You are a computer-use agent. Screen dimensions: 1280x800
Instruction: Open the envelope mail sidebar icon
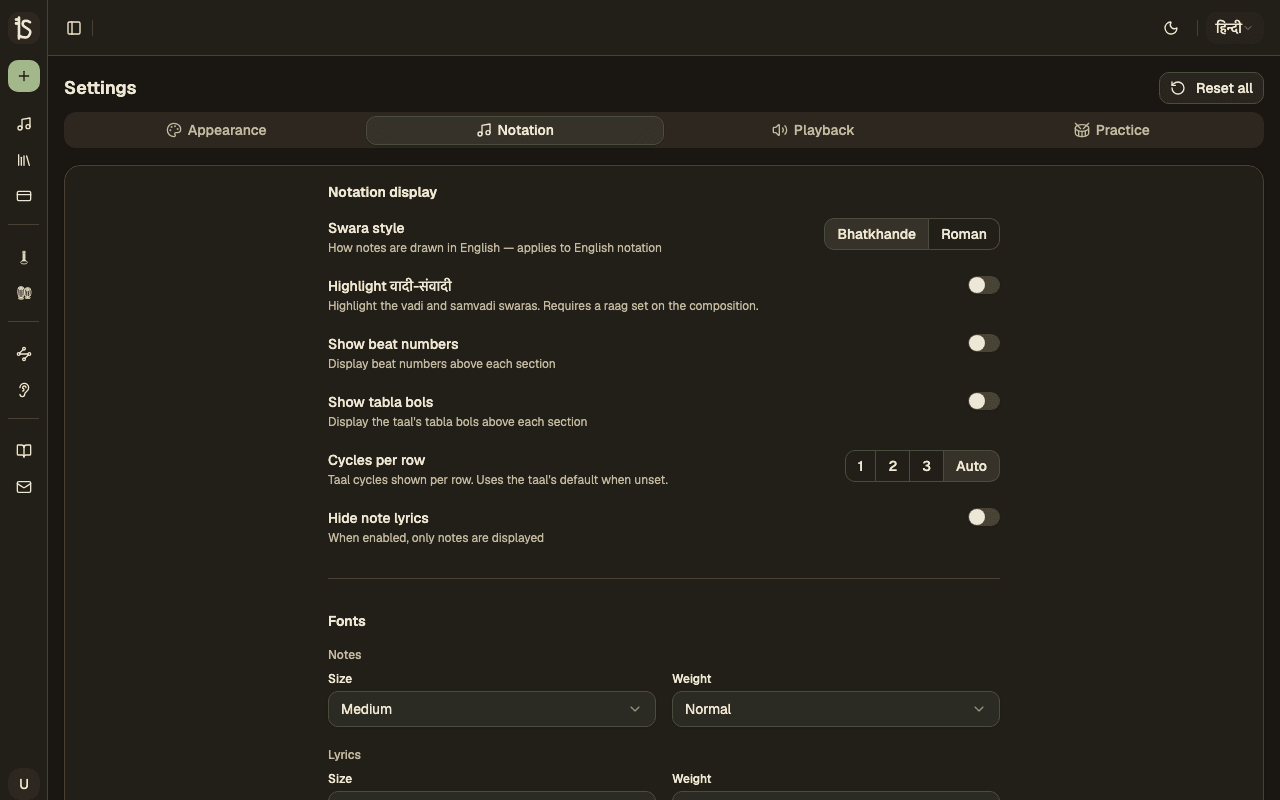(24, 487)
